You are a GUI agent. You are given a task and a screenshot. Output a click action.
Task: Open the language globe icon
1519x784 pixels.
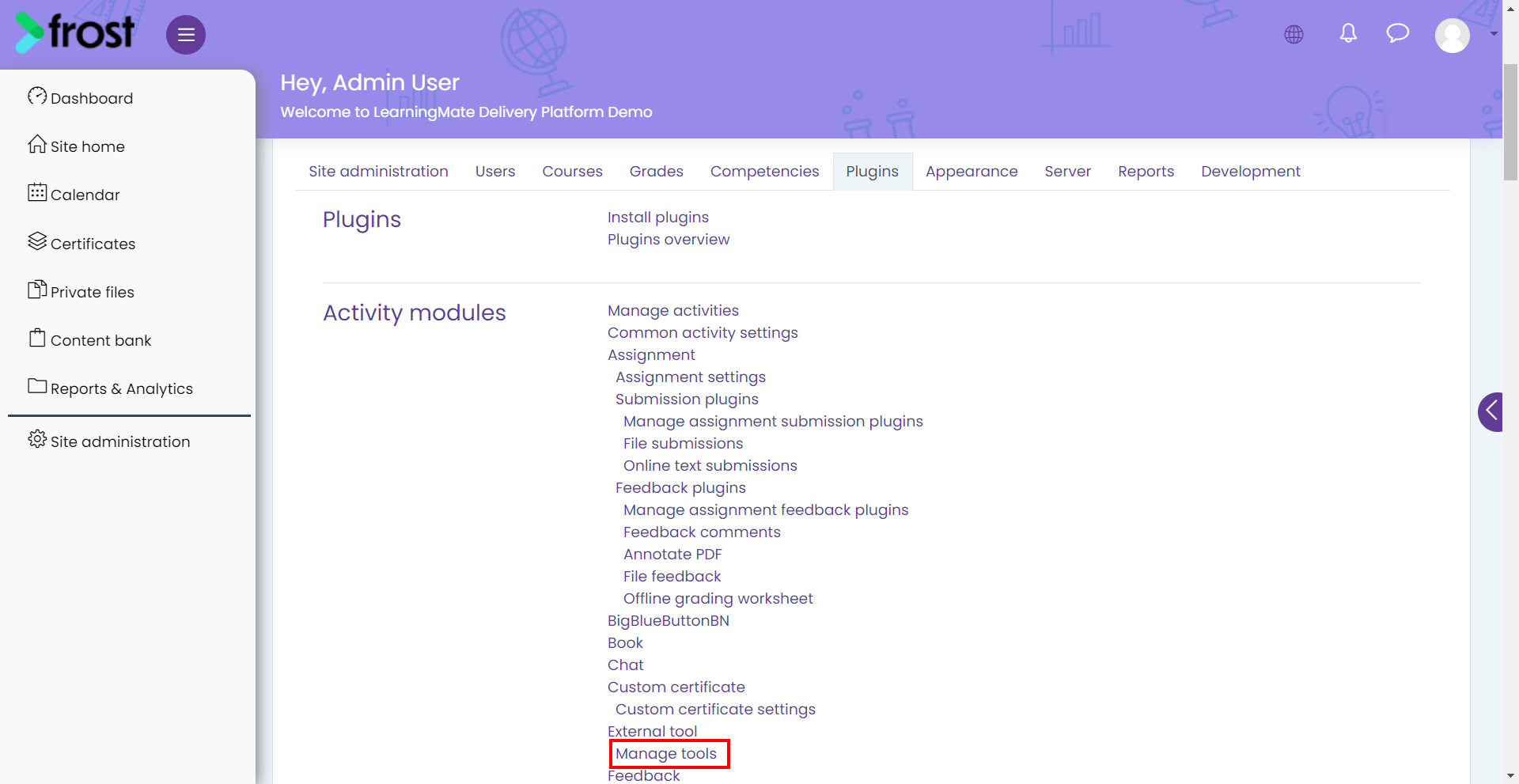[x=1294, y=34]
